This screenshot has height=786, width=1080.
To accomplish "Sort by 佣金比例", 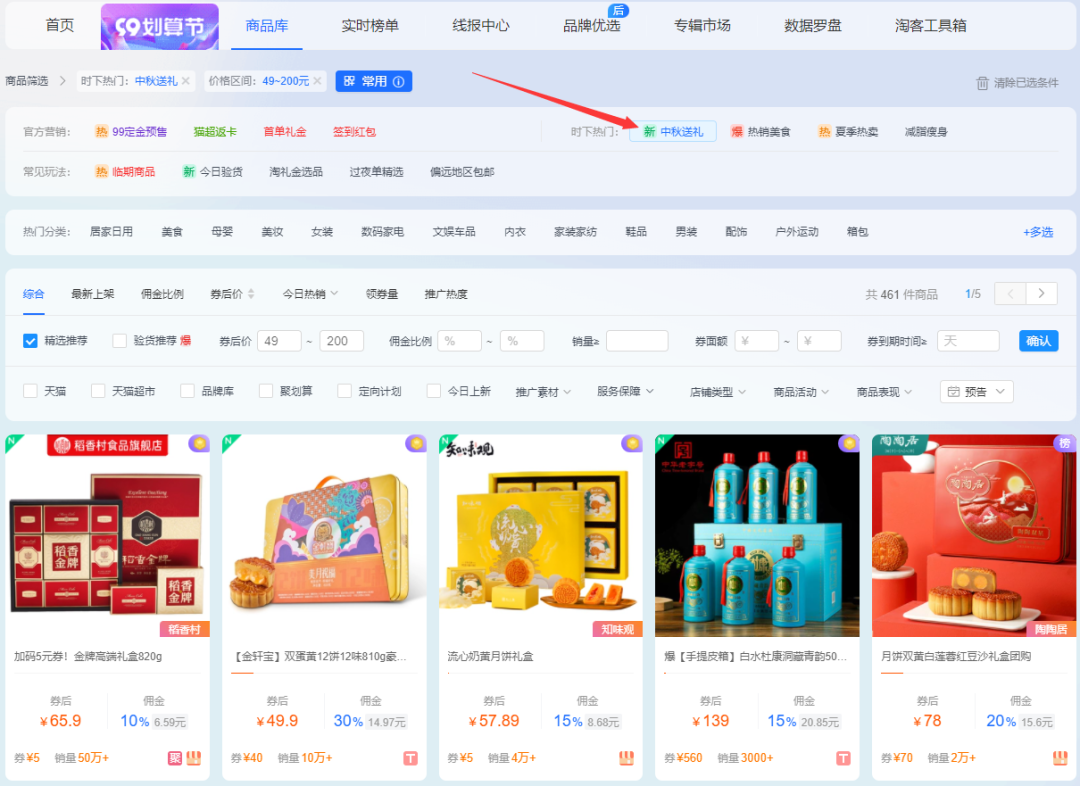I will click(x=163, y=294).
